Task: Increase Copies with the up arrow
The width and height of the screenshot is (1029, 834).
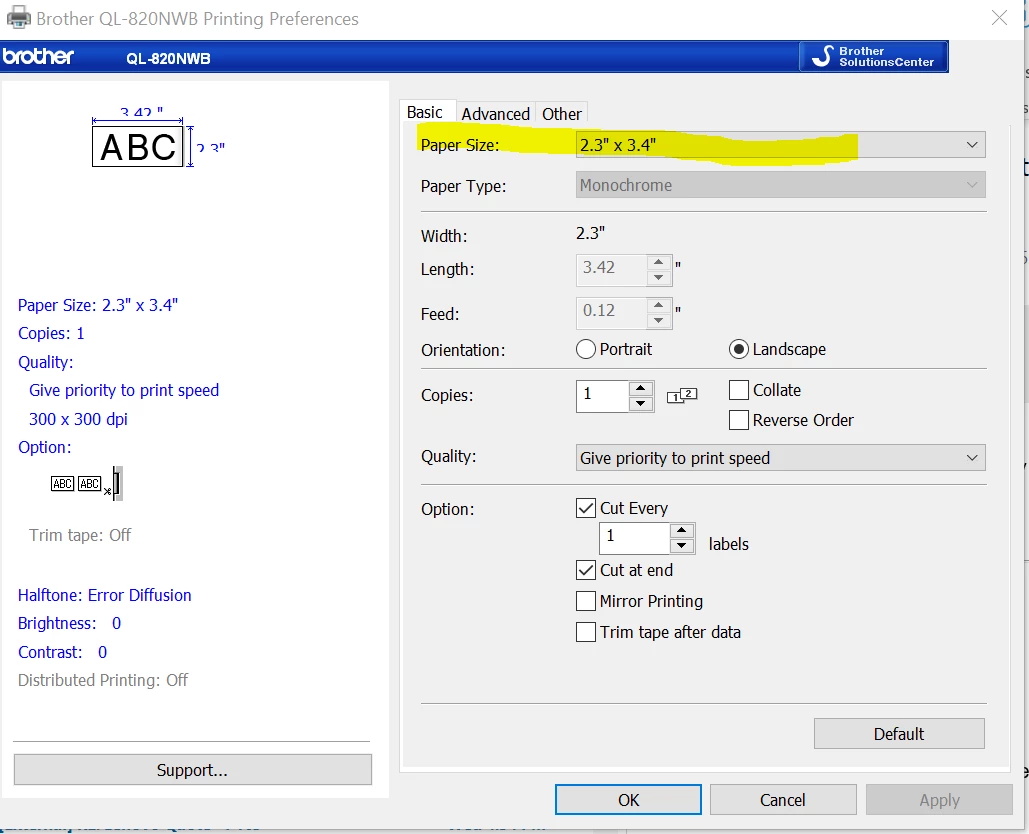Action: [640, 388]
